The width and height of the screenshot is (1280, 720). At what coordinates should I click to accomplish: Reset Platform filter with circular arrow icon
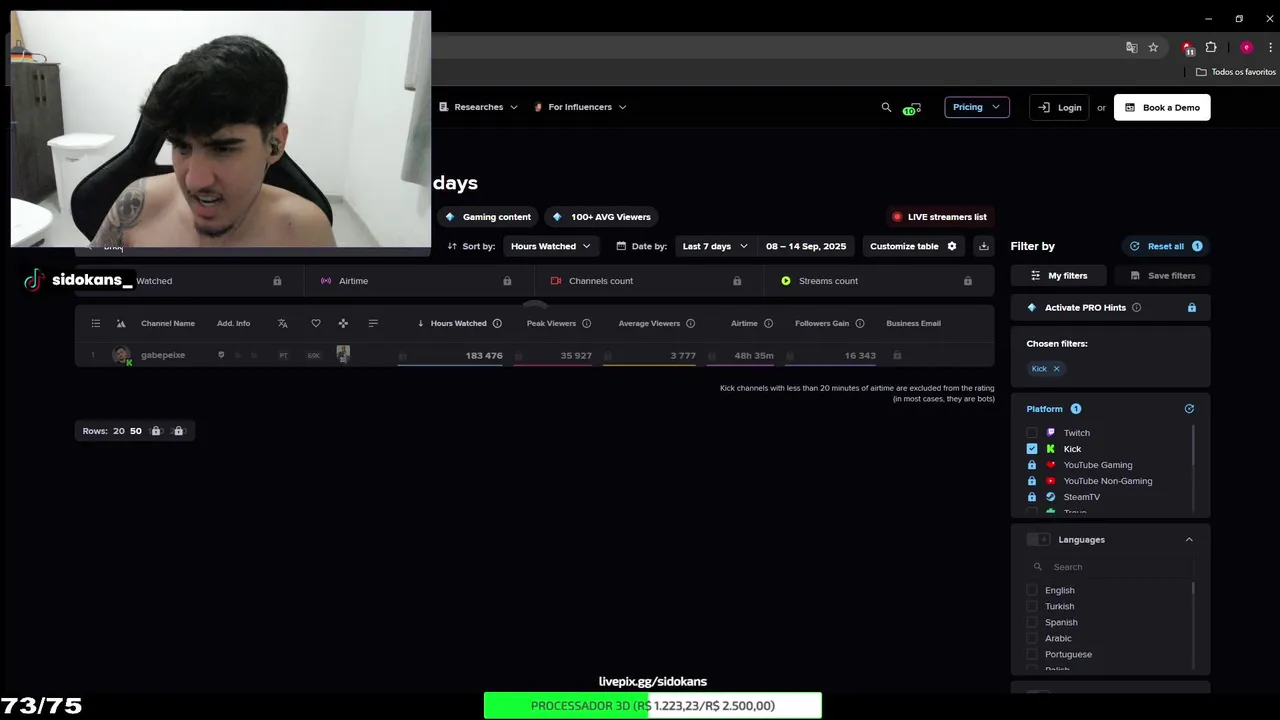[x=1189, y=408]
